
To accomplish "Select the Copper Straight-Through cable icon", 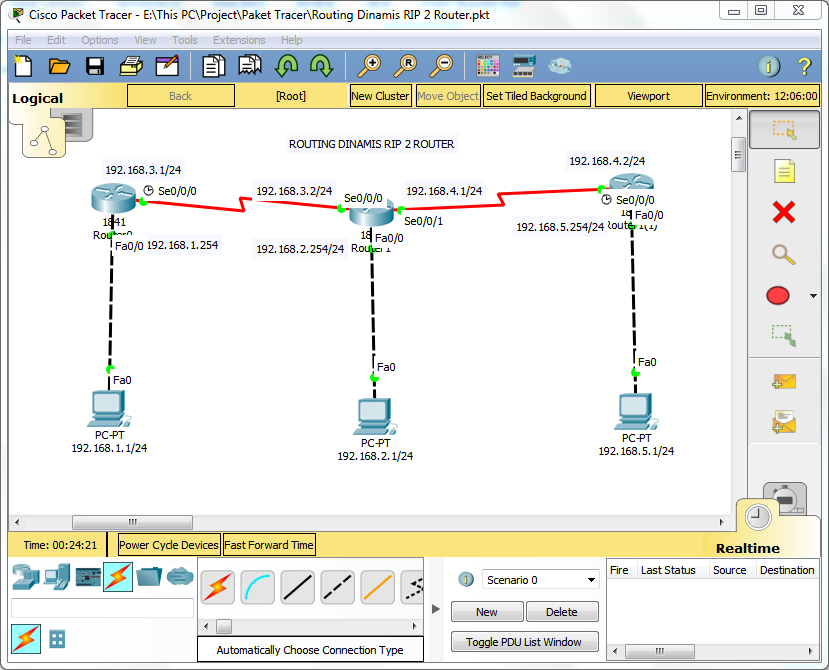I will [x=296, y=588].
